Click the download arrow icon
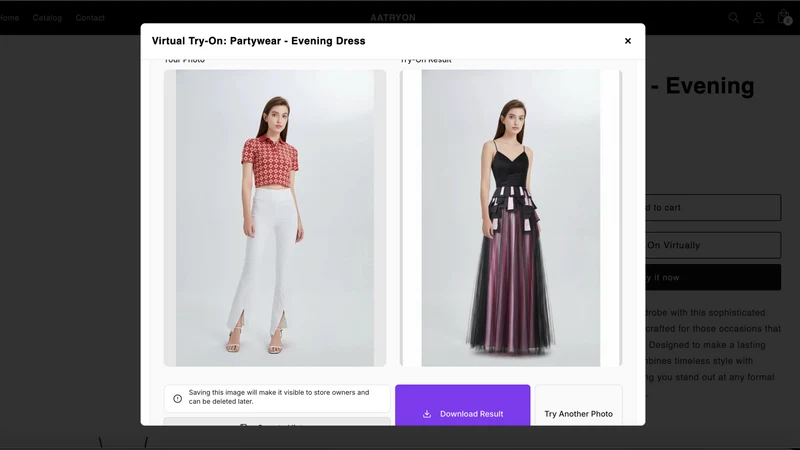Image resolution: width=800 pixels, height=450 pixels. (x=427, y=414)
